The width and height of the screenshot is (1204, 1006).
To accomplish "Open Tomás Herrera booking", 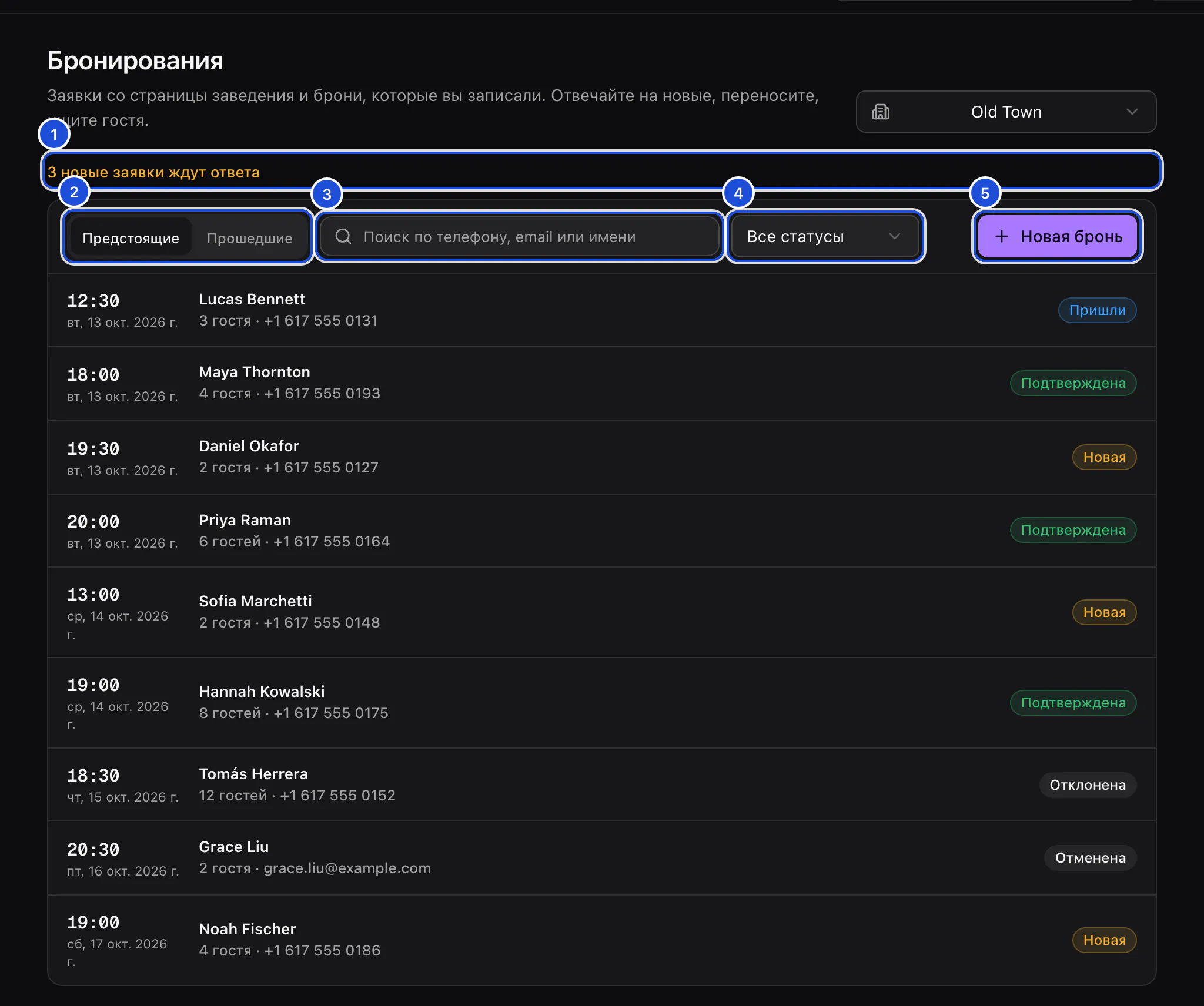I will pos(601,784).
